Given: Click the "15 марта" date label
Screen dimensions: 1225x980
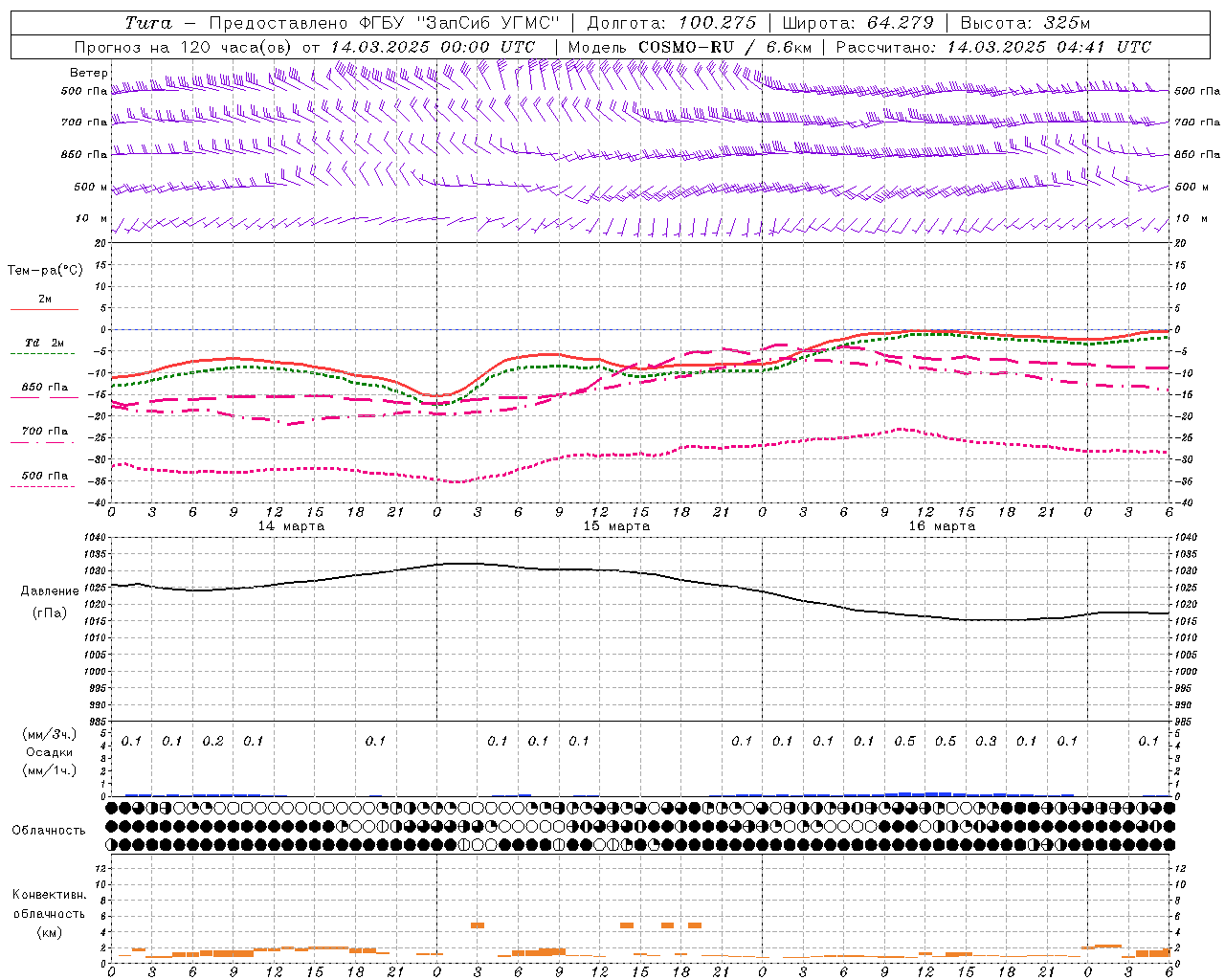Looking at the screenshot, I should click(616, 526).
